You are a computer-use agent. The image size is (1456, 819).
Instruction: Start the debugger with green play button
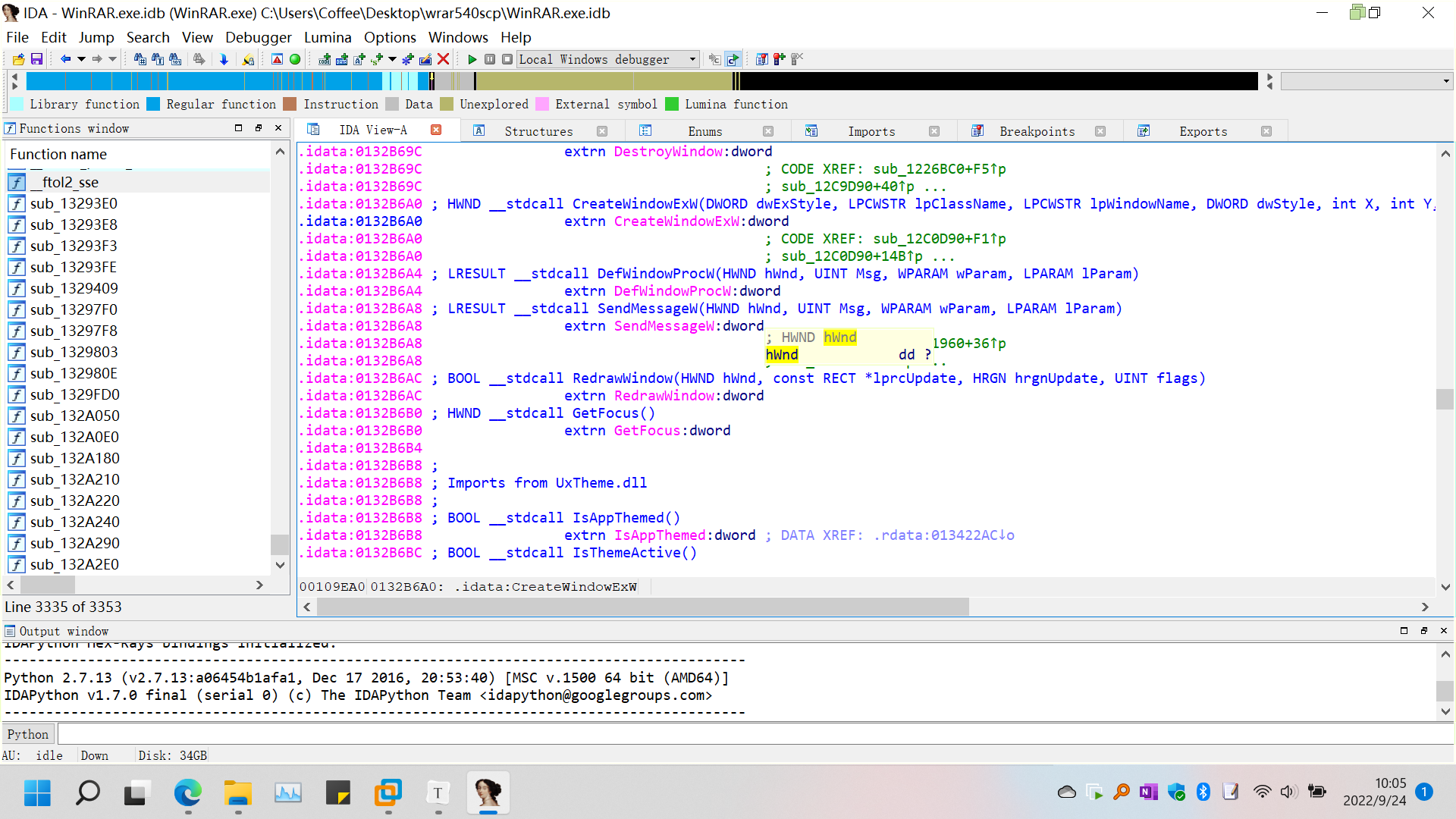click(472, 59)
